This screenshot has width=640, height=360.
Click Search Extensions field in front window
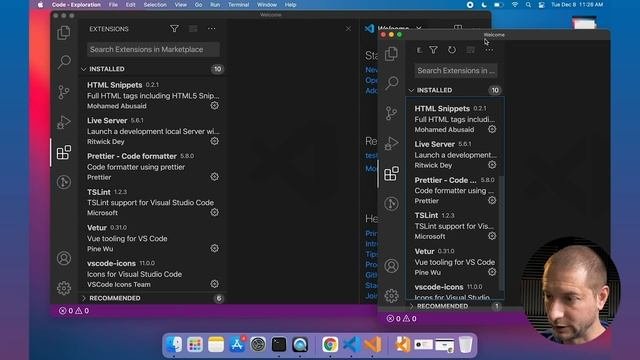(x=456, y=71)
